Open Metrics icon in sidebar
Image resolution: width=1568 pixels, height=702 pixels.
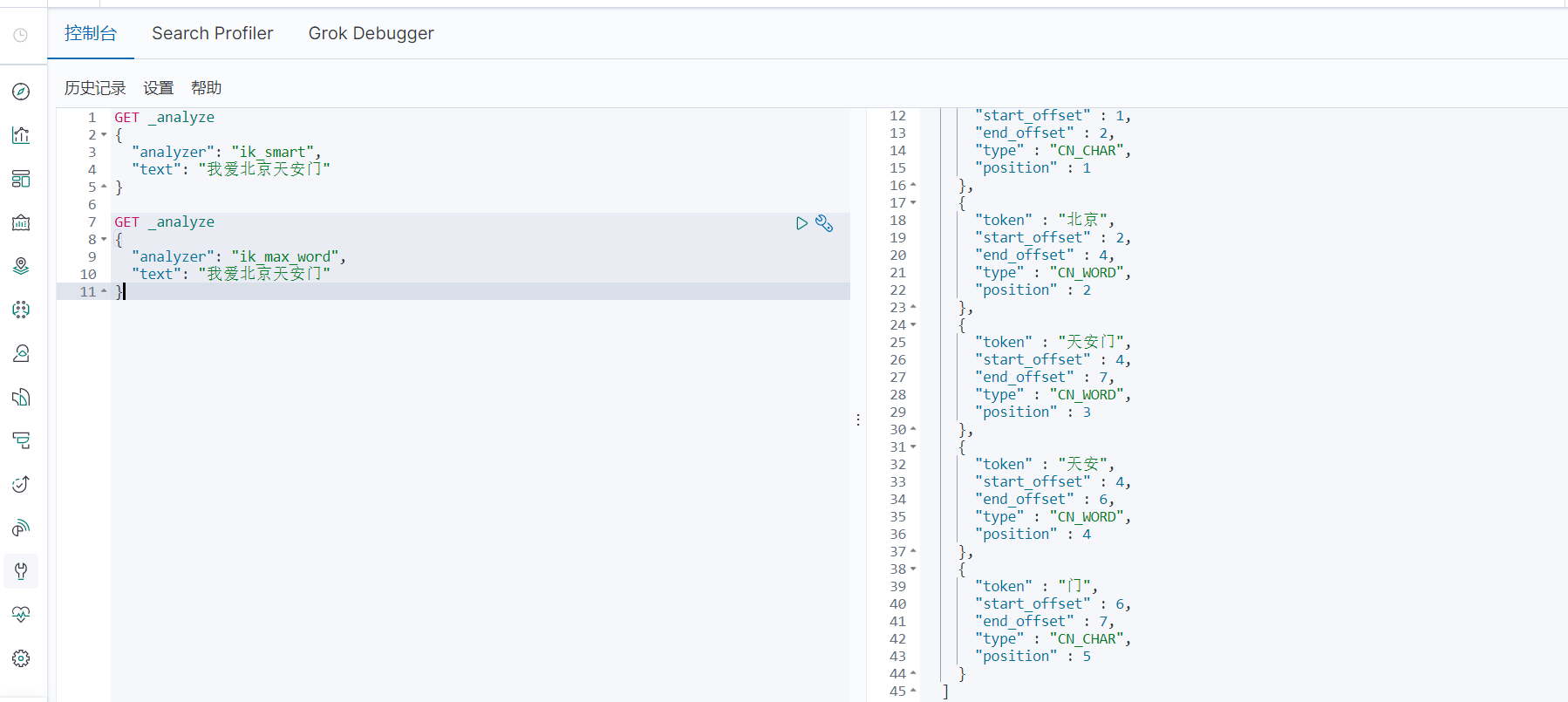pos(21,353)
